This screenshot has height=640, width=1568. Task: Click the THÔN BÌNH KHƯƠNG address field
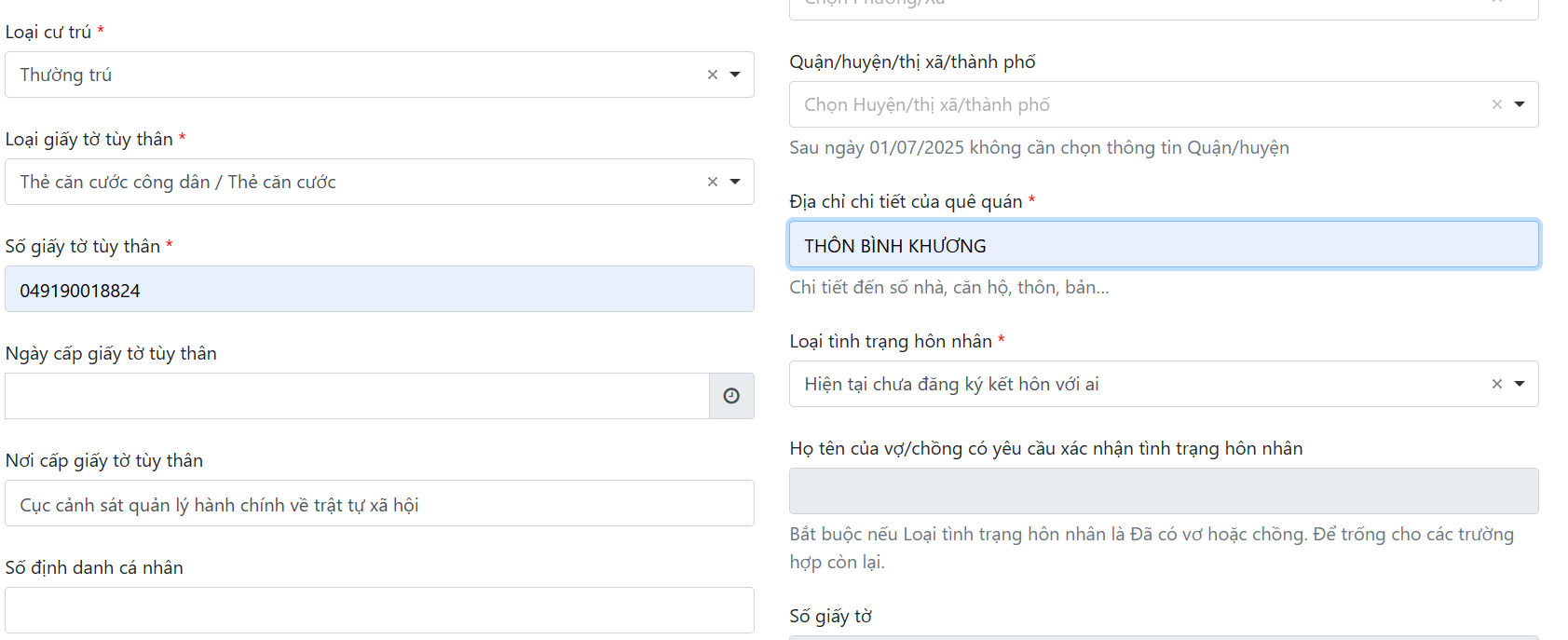[1163, 245]
